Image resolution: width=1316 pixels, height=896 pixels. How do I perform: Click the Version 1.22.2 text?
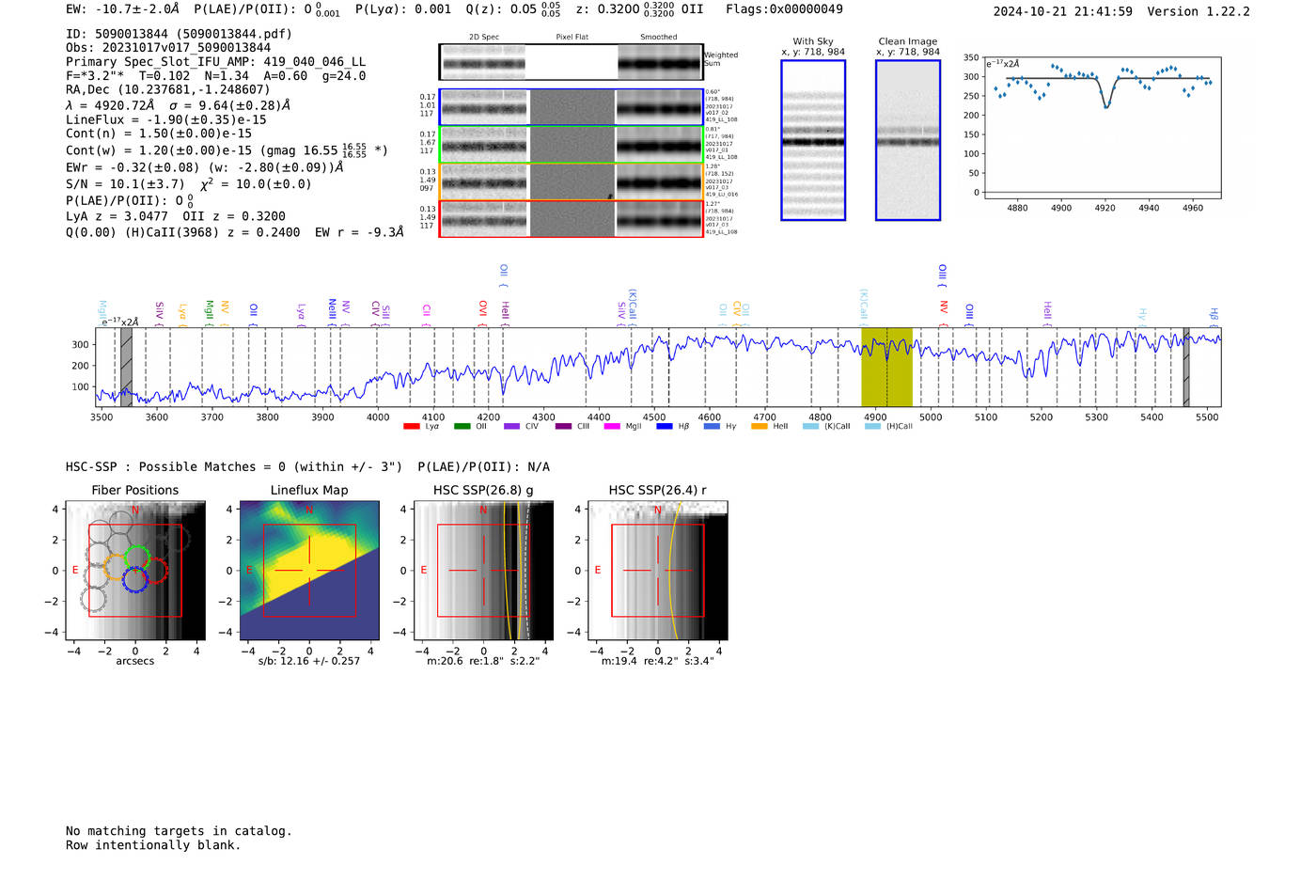tap(1198, 11)
